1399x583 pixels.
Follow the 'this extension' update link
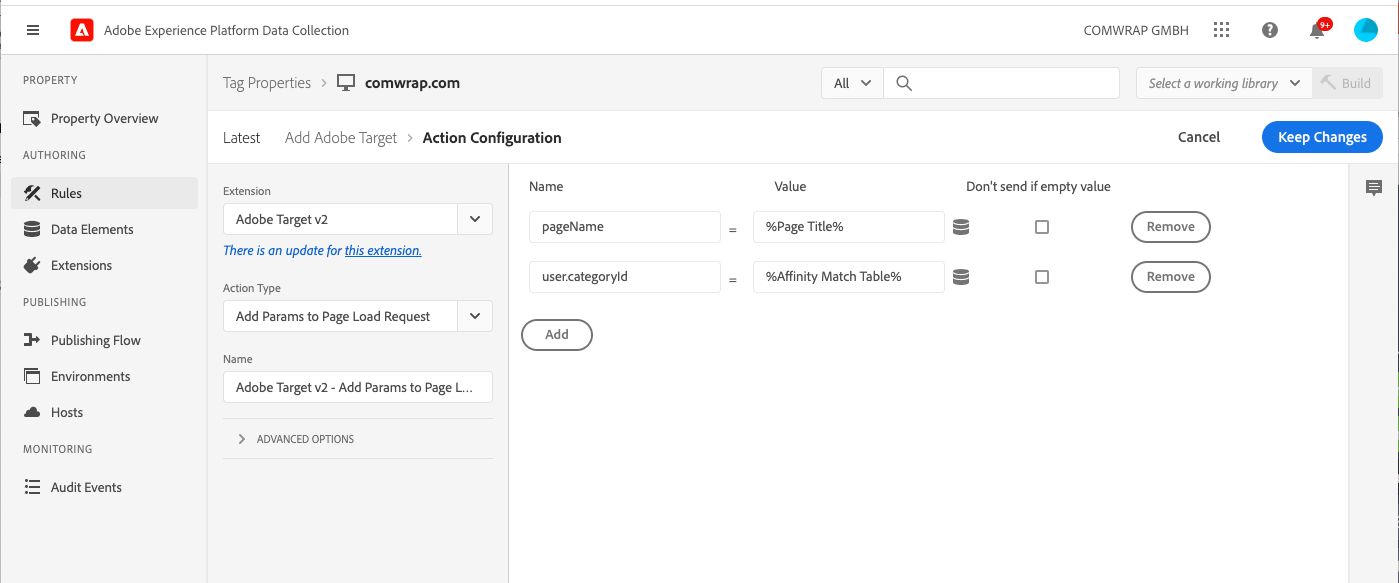pos(383,251)
